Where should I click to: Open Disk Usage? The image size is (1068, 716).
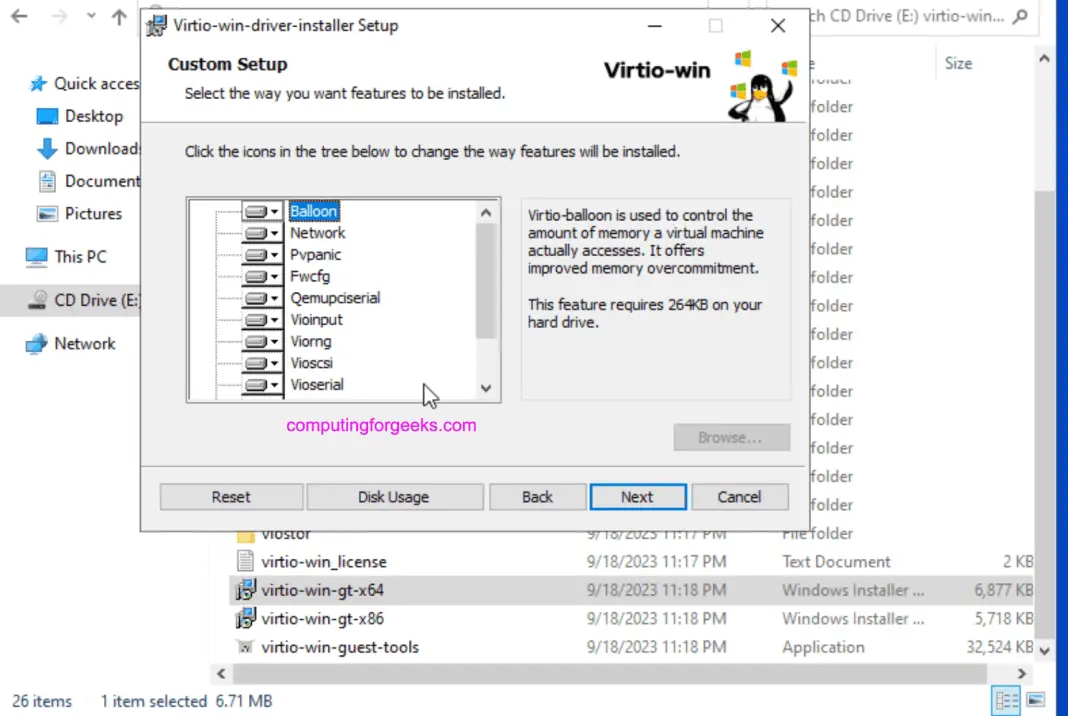coord(393,496)
